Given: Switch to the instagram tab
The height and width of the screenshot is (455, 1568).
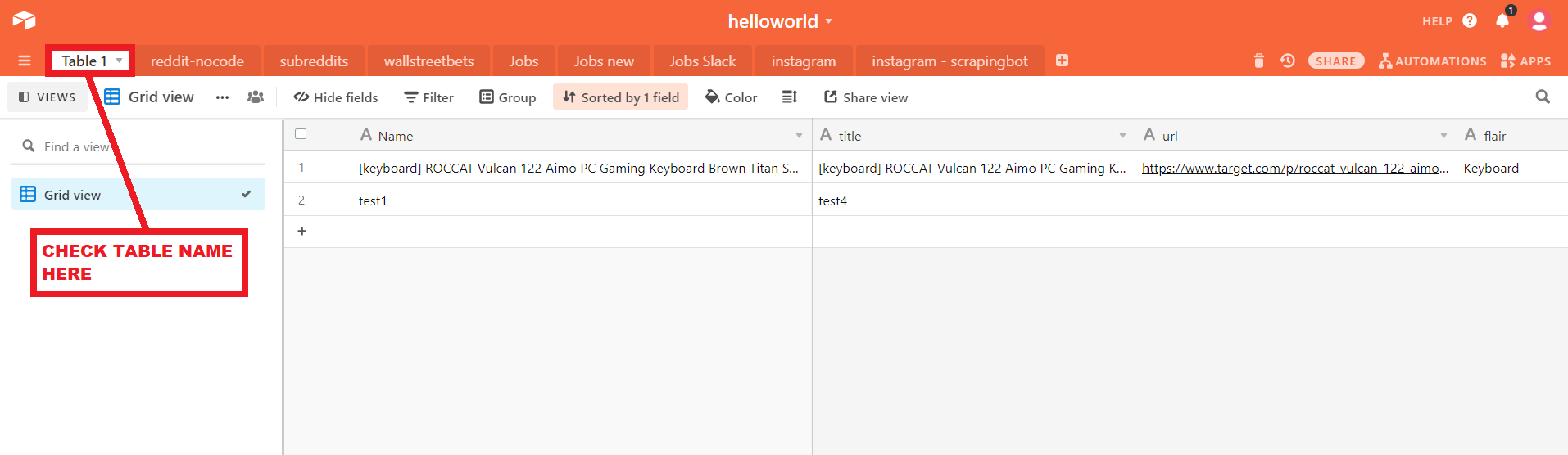Looking at the screenshot, I should [x=804, y=61].
